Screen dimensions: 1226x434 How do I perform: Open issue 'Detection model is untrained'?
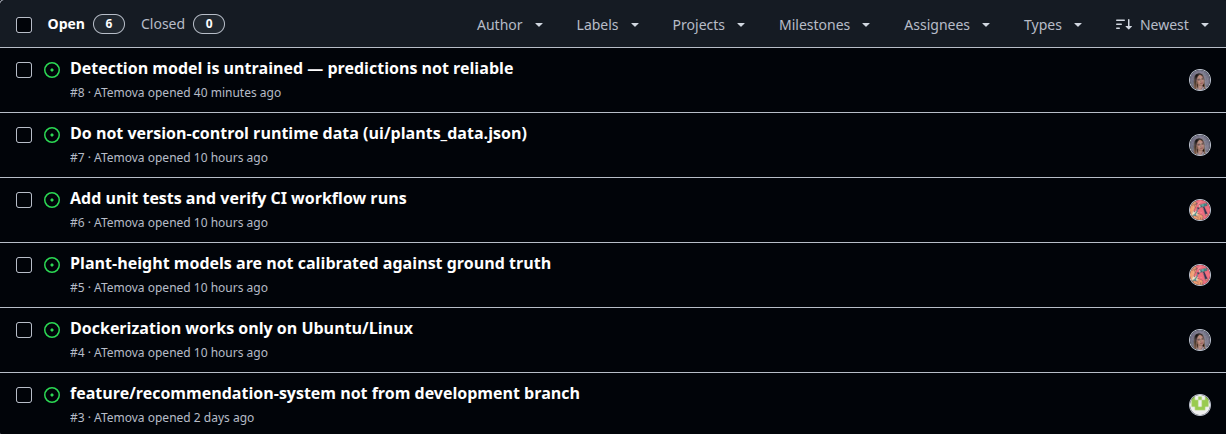pos(291,69)
